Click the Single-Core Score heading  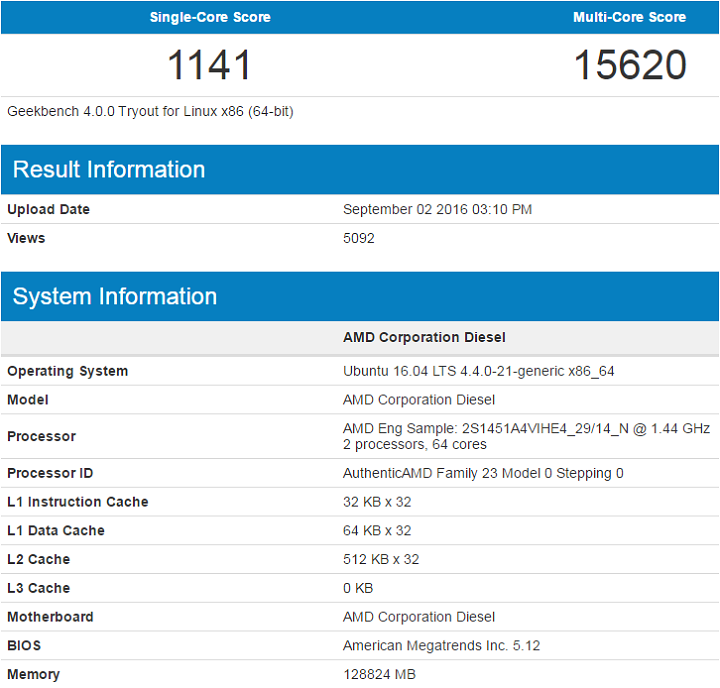point(210,17)
